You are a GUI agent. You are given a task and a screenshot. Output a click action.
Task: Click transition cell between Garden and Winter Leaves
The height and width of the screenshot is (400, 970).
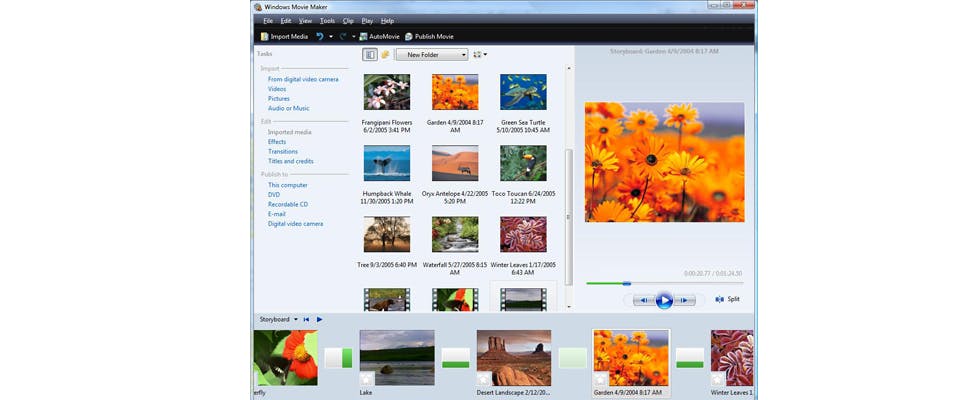690,358
